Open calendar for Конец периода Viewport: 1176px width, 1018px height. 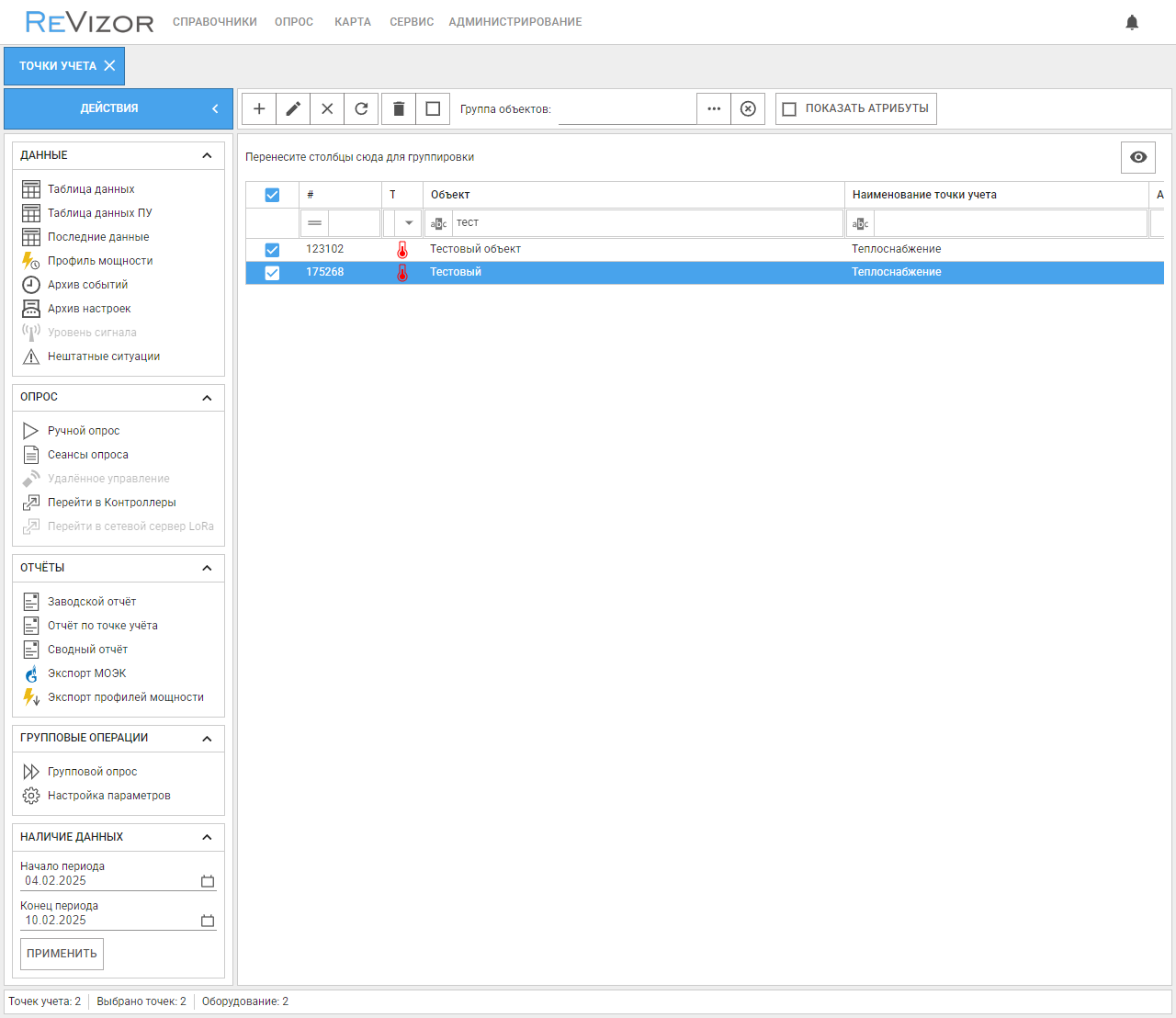point(208,921)
